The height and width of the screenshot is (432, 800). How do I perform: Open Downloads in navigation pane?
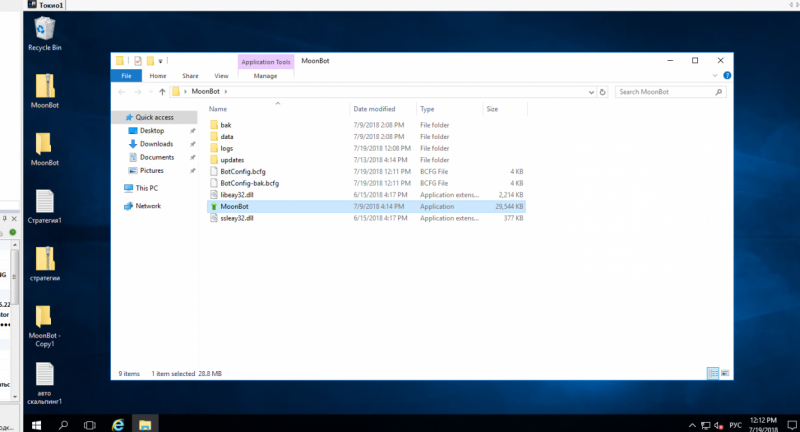pyautogui.click(x=156, y=144)
